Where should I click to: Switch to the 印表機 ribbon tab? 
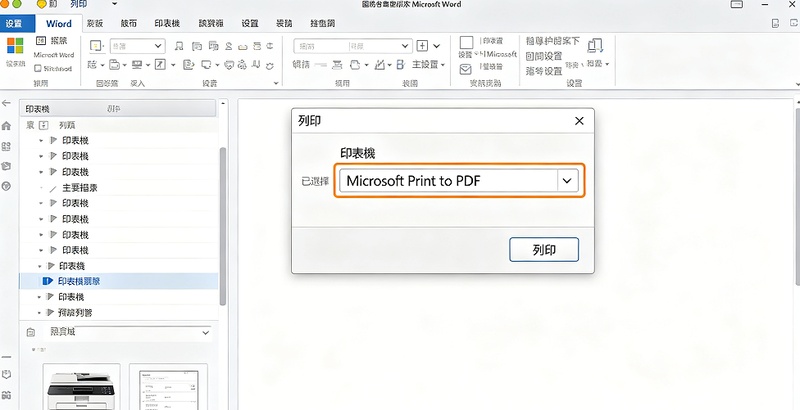(167, 23)
